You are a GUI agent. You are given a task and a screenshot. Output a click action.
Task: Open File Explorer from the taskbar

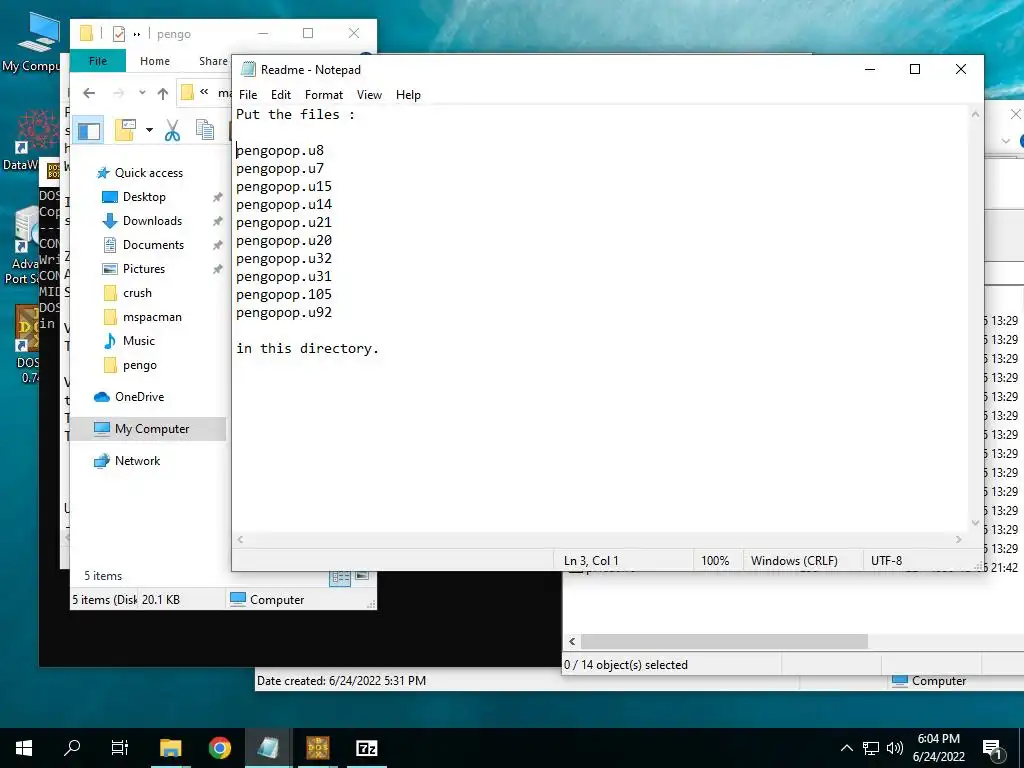pyautogui.click(x=170, y=748)
